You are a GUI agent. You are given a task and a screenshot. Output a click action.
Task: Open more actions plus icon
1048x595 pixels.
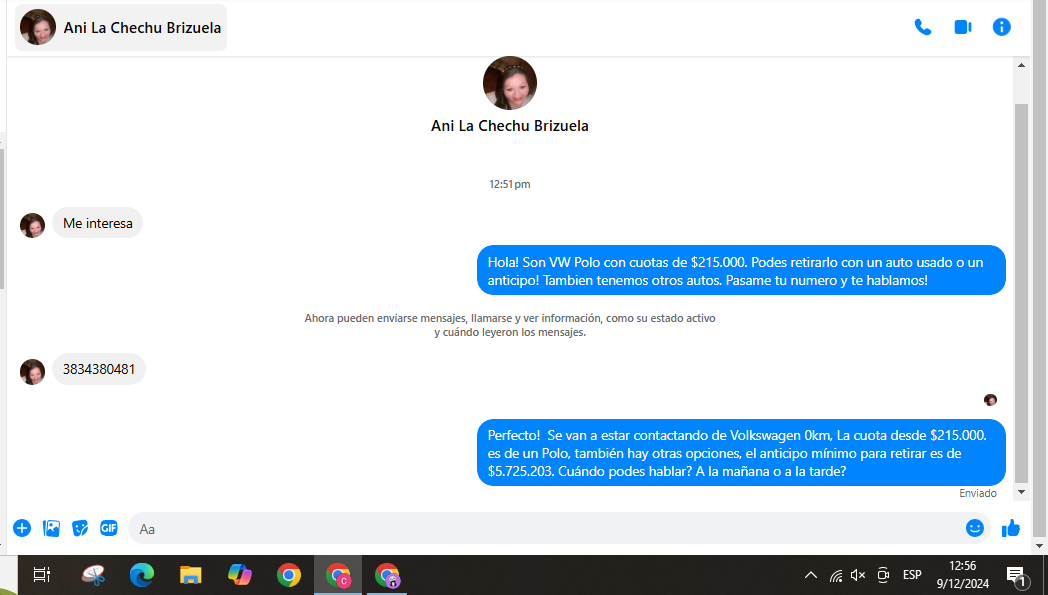pos(22,528)
